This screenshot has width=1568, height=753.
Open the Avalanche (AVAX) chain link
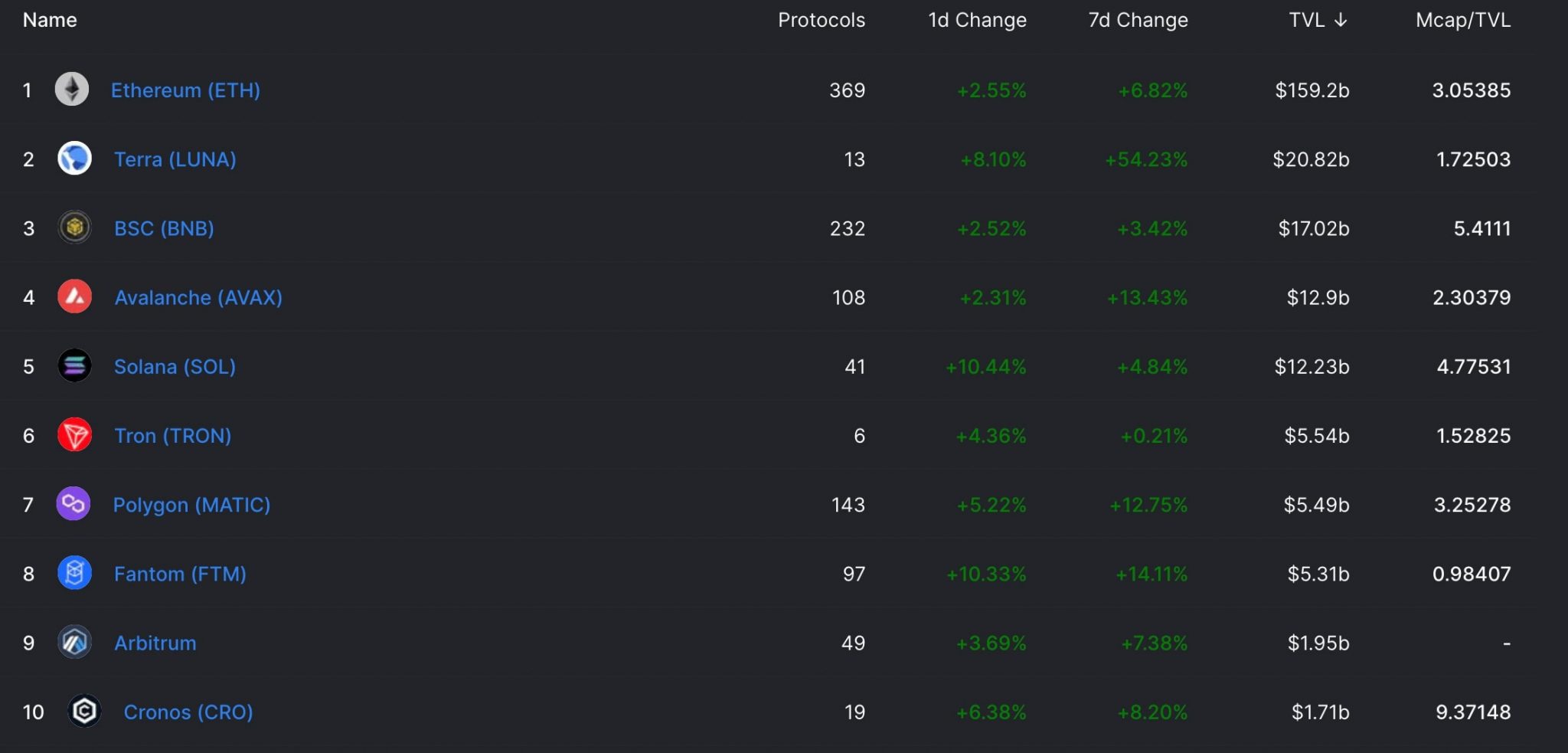point(198,297)
